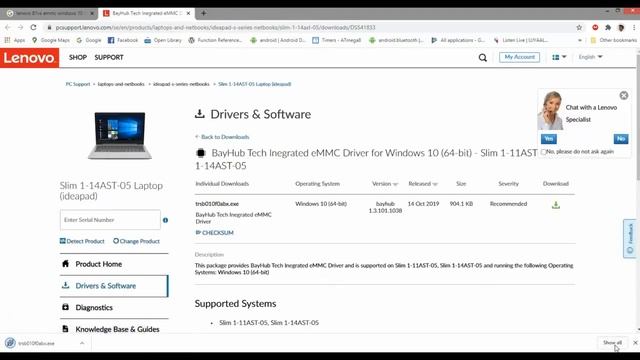
Task: Go forward in browser history
Action: tap(20, 27)
